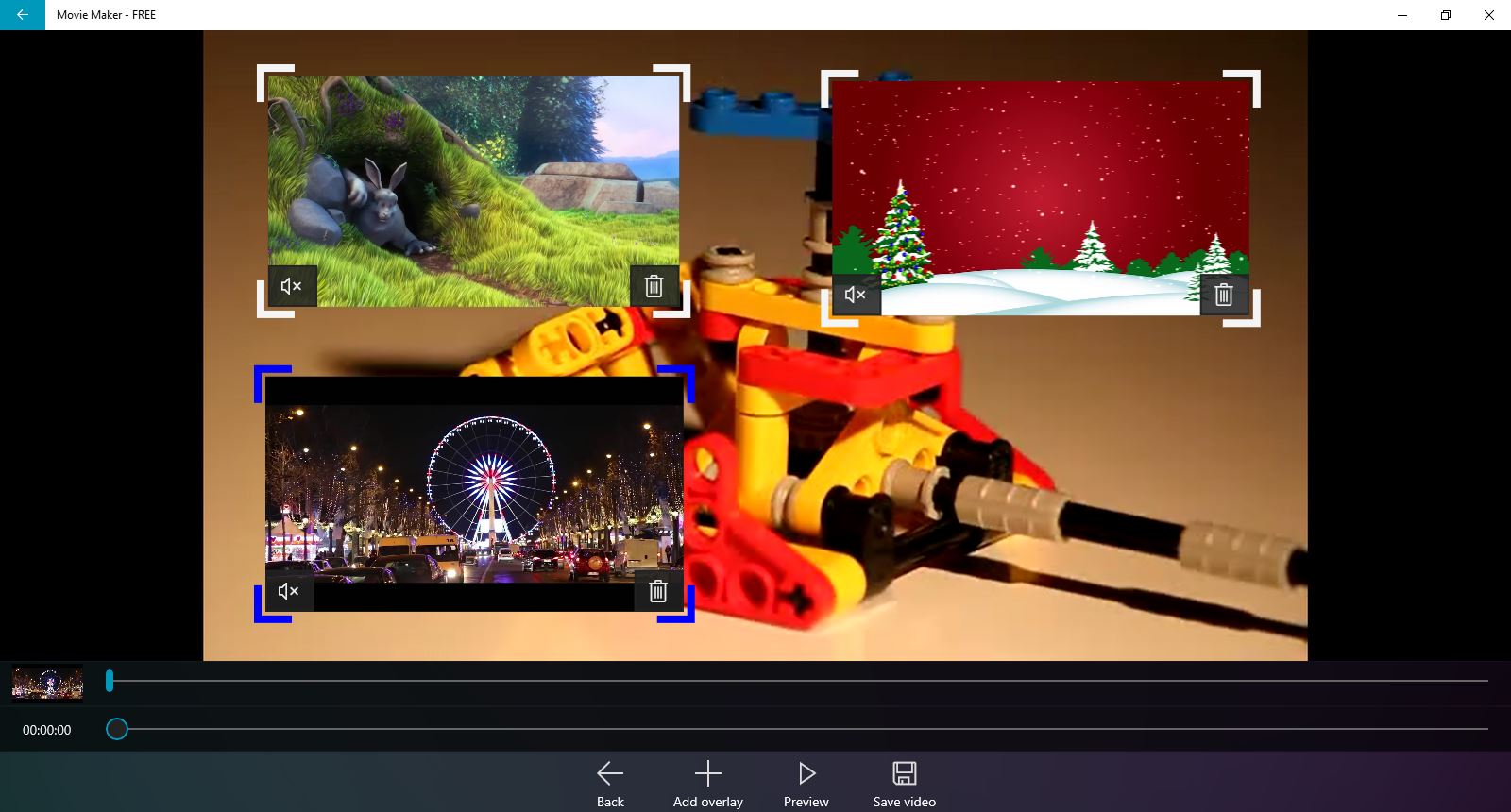Select the Ferris wheel timeline thumbnail
The image size is (1511, 812).
click(47, 684)
